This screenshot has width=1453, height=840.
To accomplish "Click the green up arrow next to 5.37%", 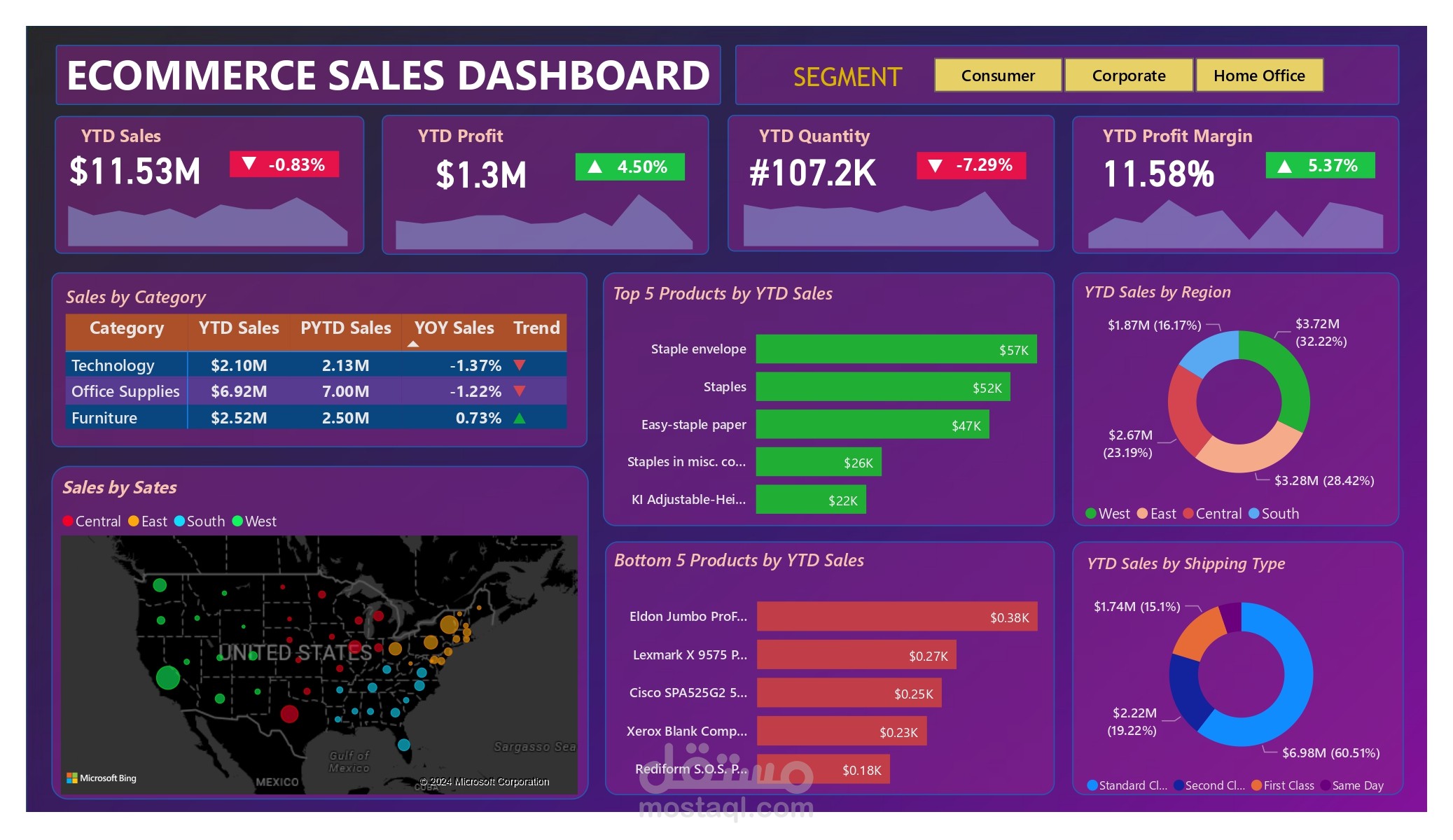I will 1284,166.
